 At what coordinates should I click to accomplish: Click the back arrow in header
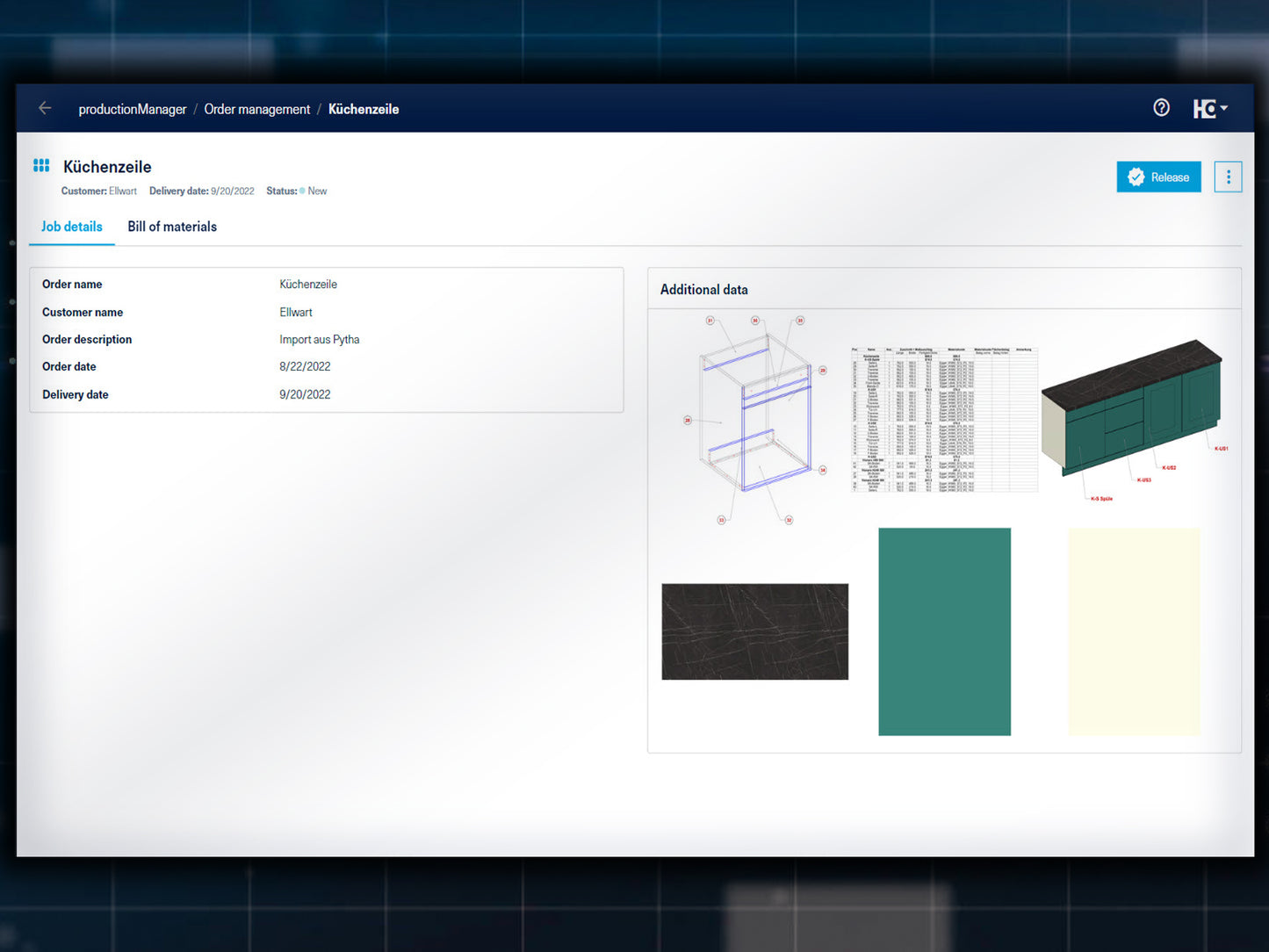pyautogui.click(x=45, y=108)
